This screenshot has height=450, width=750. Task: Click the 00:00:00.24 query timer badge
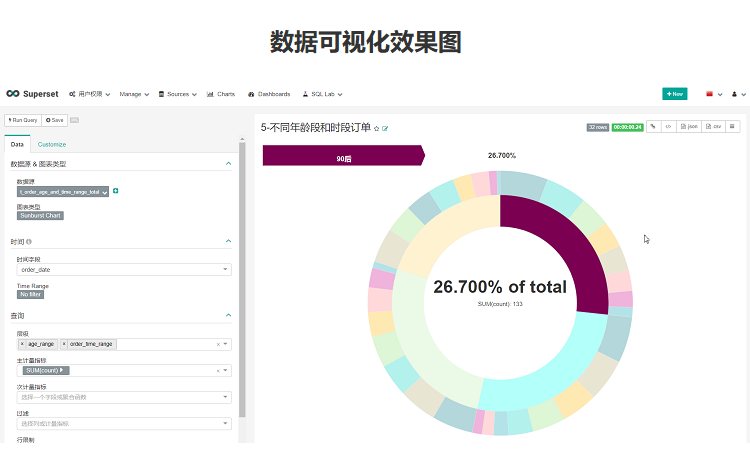pos(628,127)
